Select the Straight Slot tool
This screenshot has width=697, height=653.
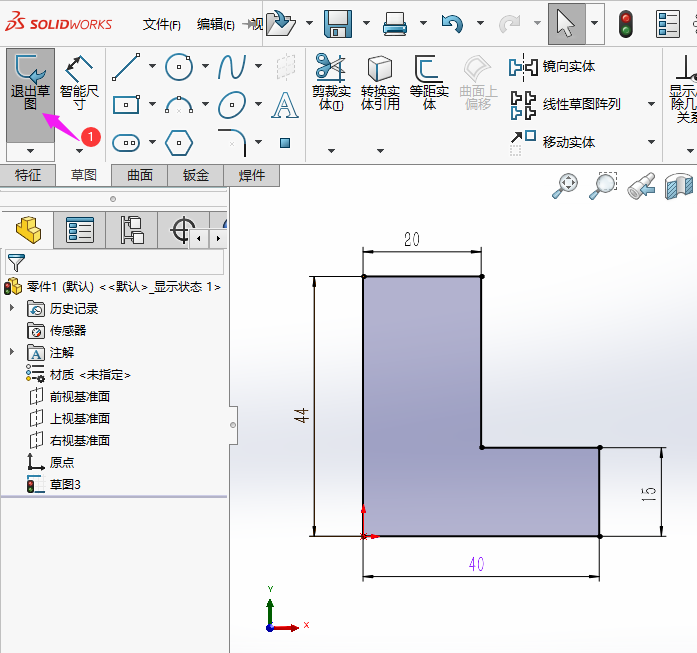click(126, 143)
